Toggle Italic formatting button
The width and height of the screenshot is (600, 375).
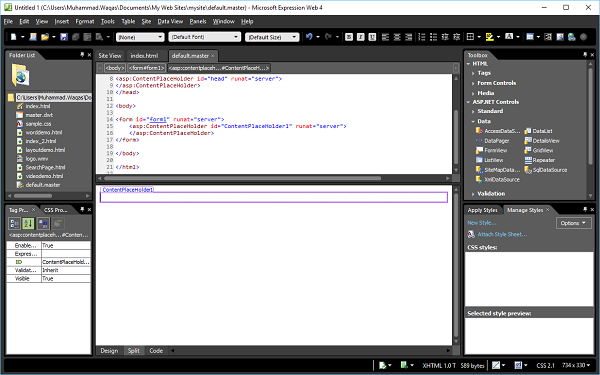click(360, 37)
